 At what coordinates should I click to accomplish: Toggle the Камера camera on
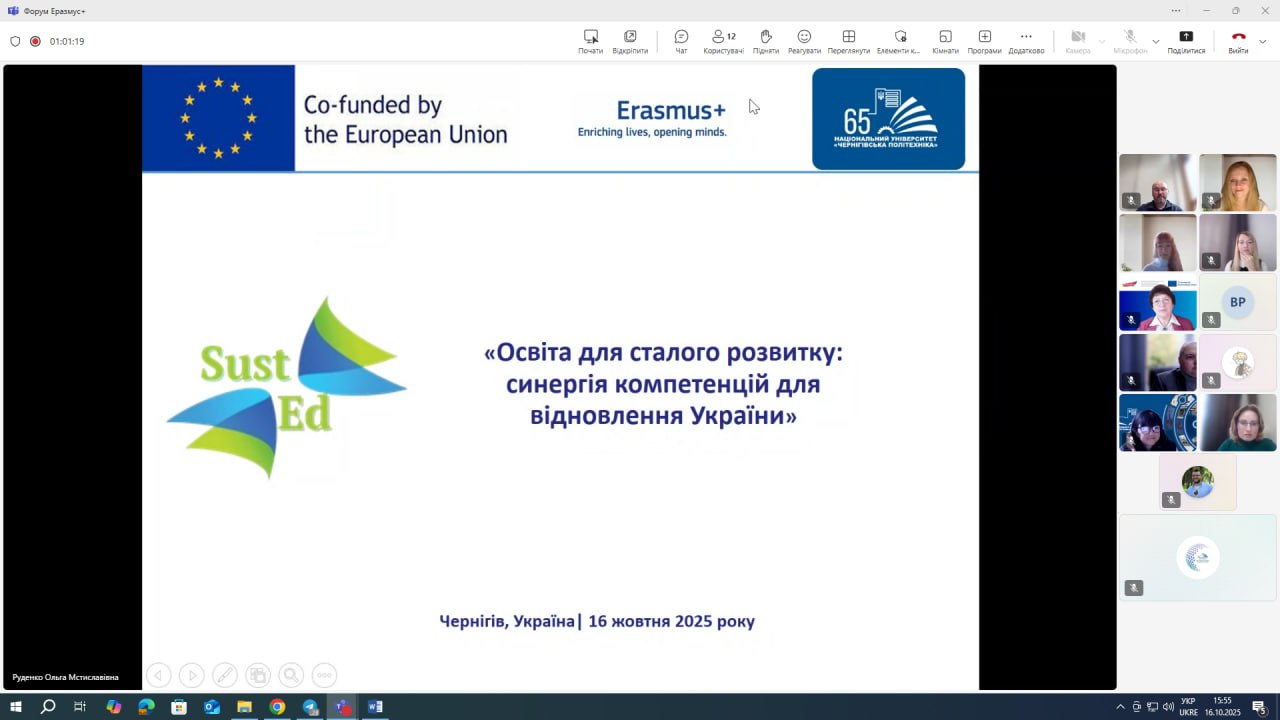point(1078,41)
